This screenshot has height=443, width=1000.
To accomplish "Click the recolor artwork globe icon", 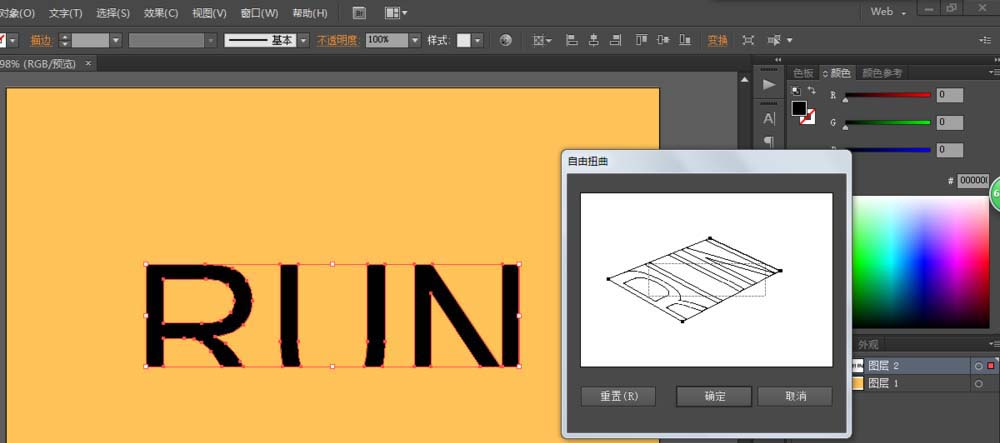I will pos(506,40).
